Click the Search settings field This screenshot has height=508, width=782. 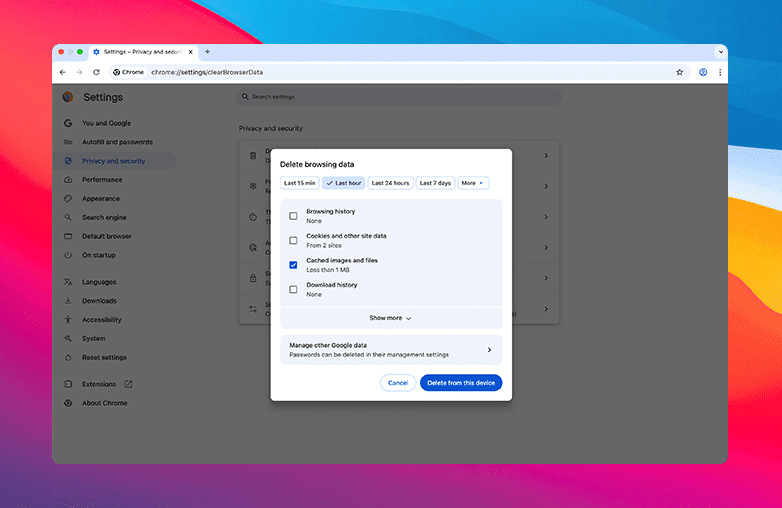399,97
